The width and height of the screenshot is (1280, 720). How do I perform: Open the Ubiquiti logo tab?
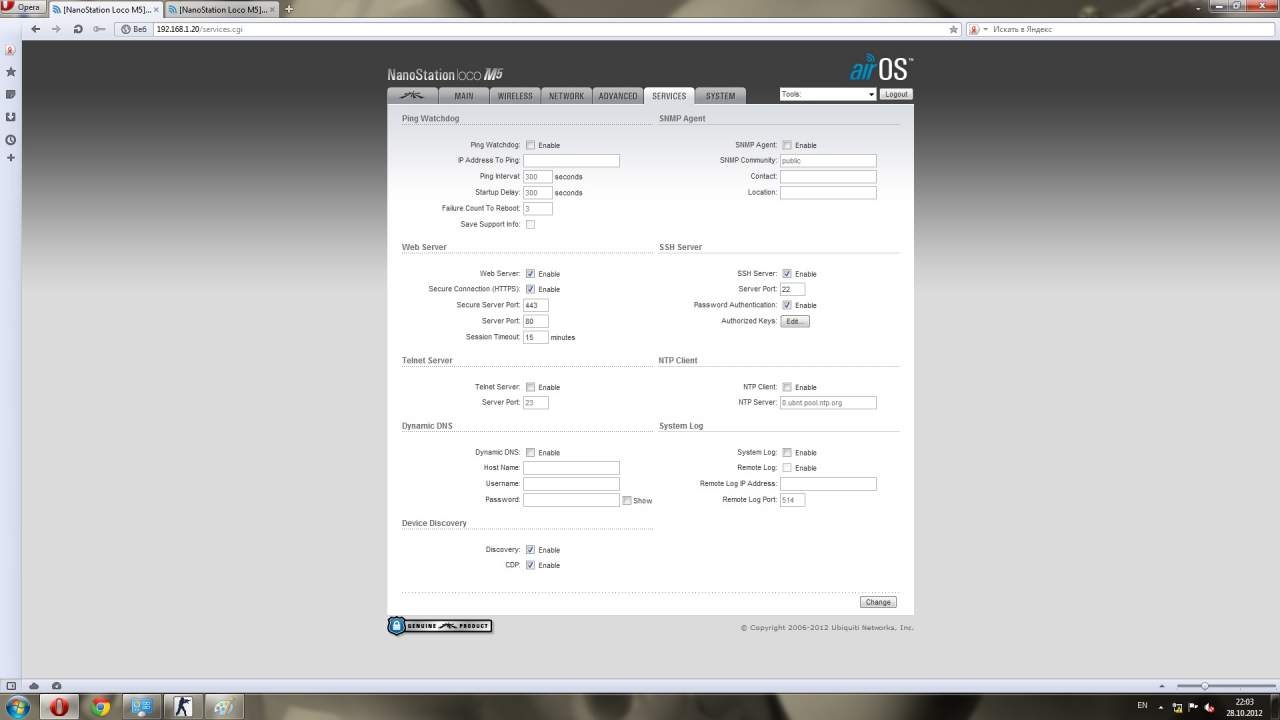click(x=412, y=96)
